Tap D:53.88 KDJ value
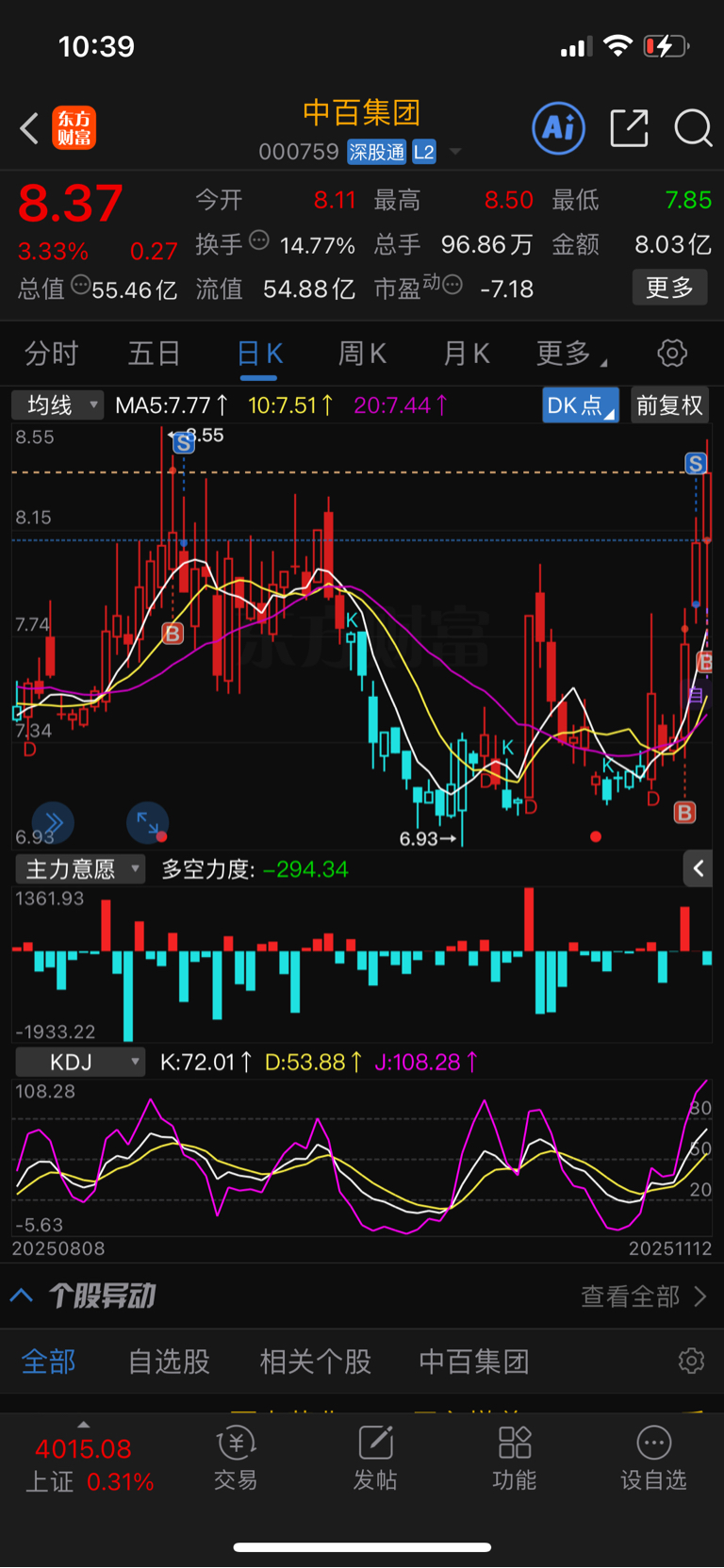 point(313,1063)
